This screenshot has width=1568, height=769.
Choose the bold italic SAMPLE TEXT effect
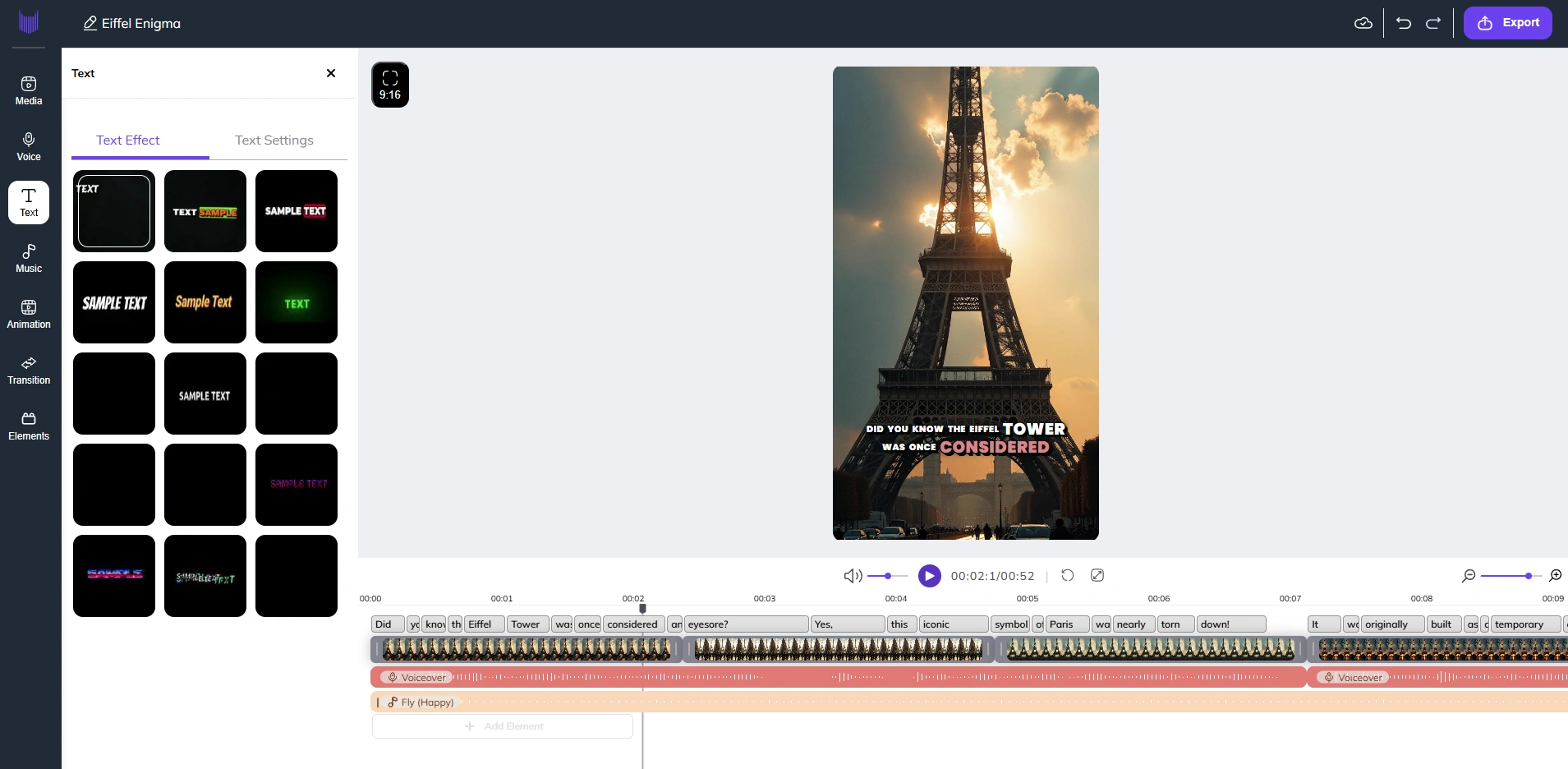tap(114, 302)
